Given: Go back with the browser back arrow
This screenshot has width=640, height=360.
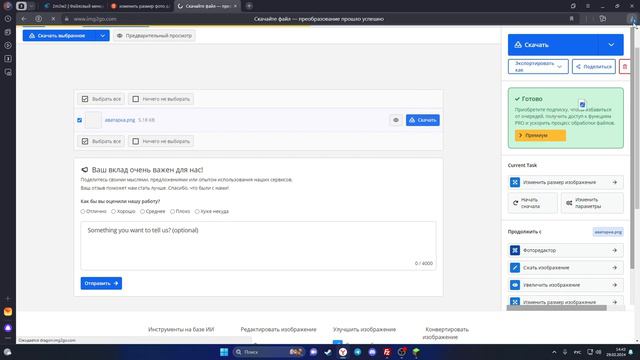Looking at the screenshot, I should pos(24,19).
